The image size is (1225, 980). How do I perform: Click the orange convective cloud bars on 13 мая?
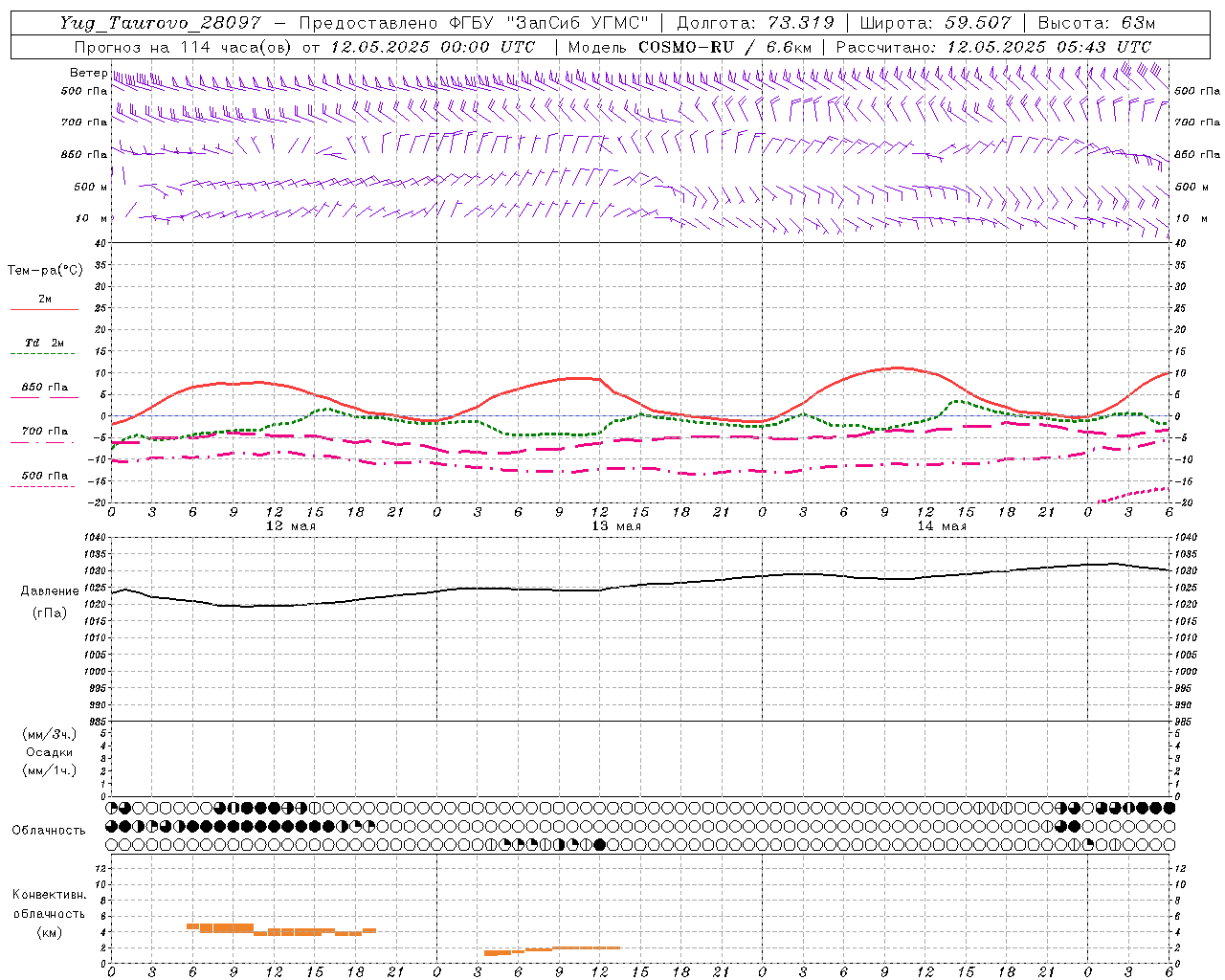[552, 950]
